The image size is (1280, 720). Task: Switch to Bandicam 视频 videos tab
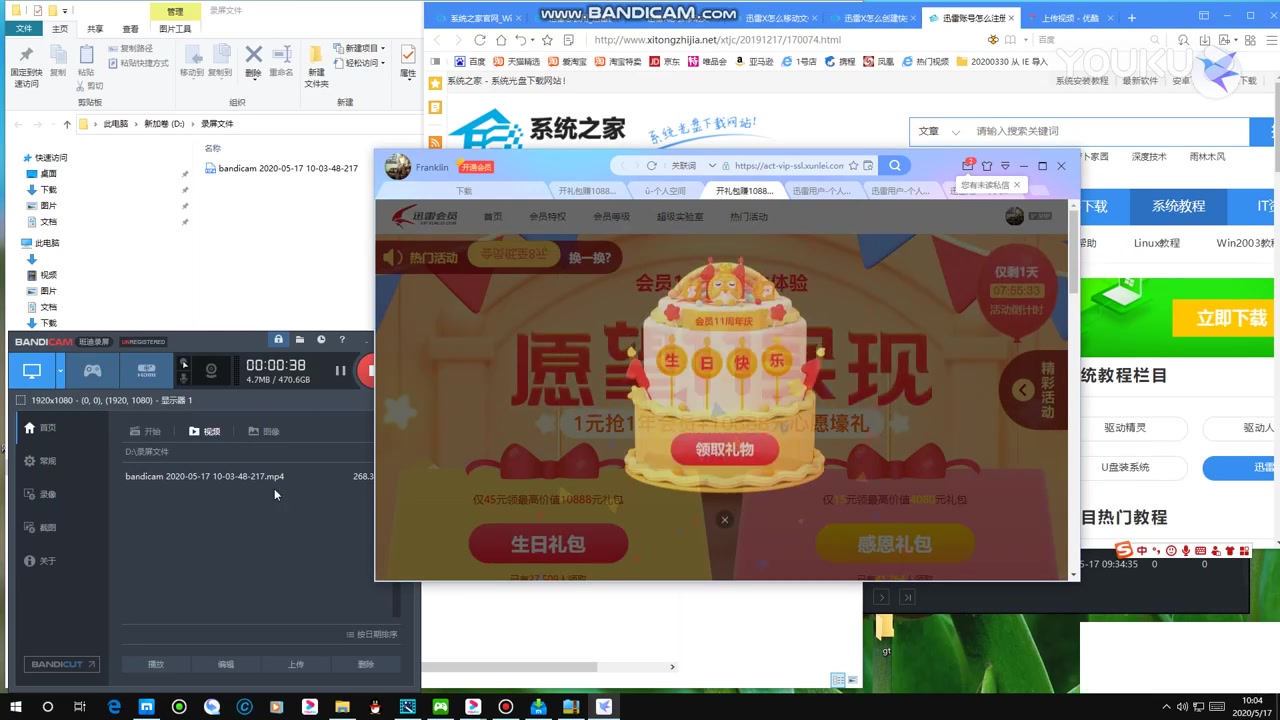pos(204,432)
